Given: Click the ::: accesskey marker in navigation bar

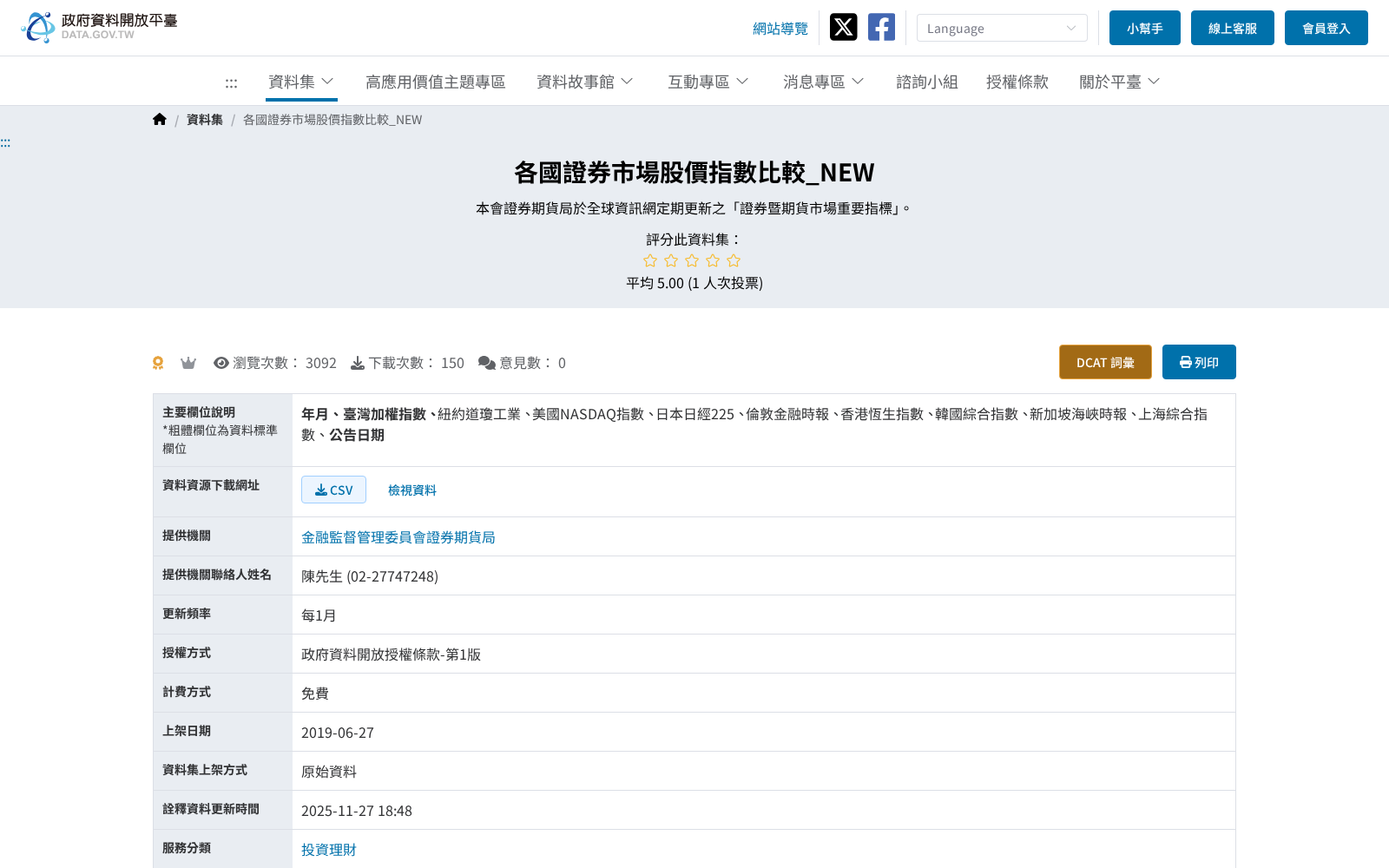Looking at the screenshot, I should click(231, 82).
